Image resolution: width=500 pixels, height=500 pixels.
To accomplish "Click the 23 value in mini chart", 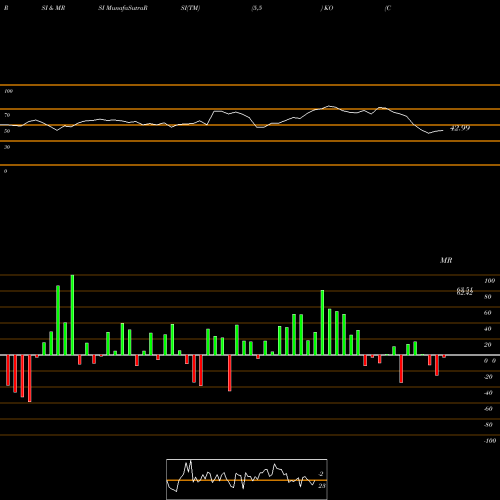I will click(x=322, y=486).
